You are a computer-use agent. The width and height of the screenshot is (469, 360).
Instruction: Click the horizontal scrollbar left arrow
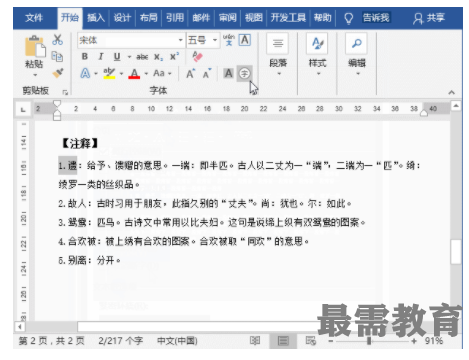(20, 327)
